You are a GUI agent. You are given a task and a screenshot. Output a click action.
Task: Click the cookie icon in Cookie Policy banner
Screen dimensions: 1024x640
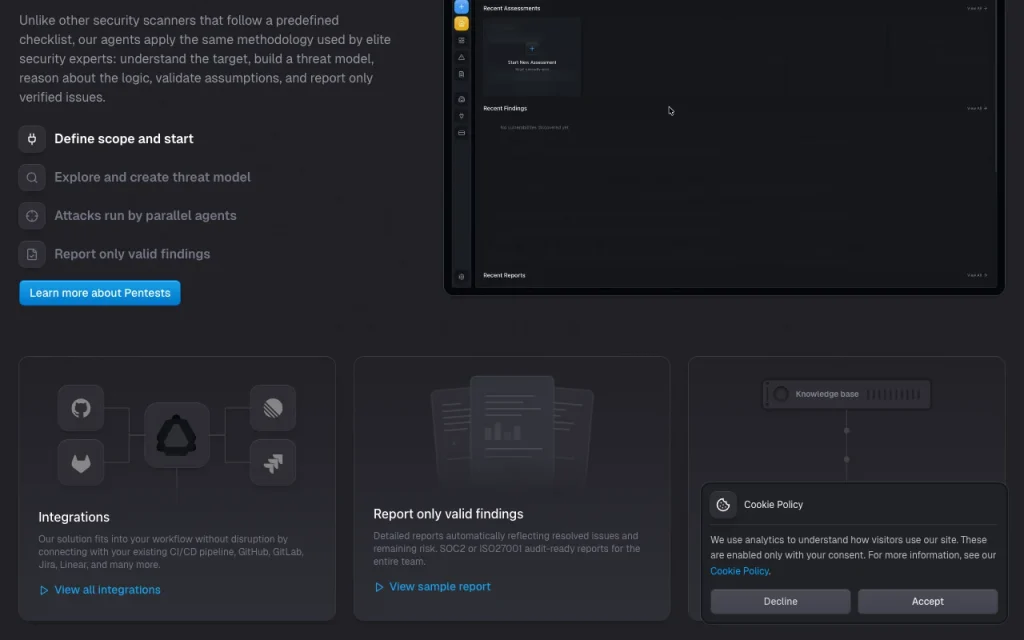pos(723,505)
